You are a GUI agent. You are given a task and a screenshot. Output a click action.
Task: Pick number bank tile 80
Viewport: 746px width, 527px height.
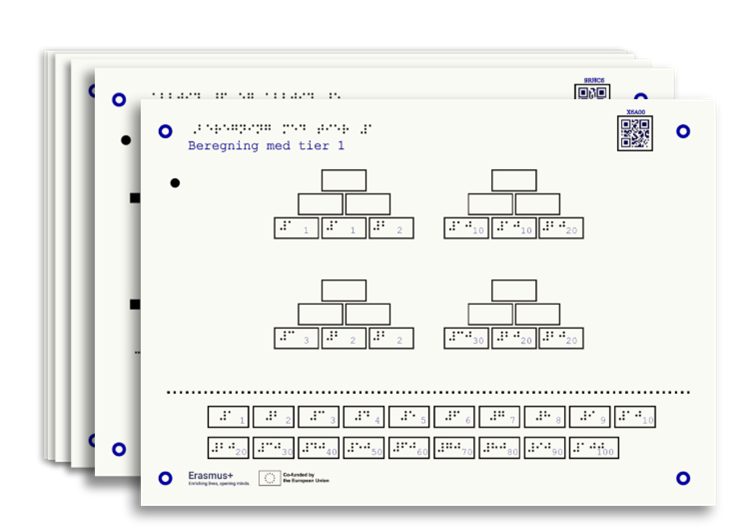pyautogui.click(x=500, y=448)
